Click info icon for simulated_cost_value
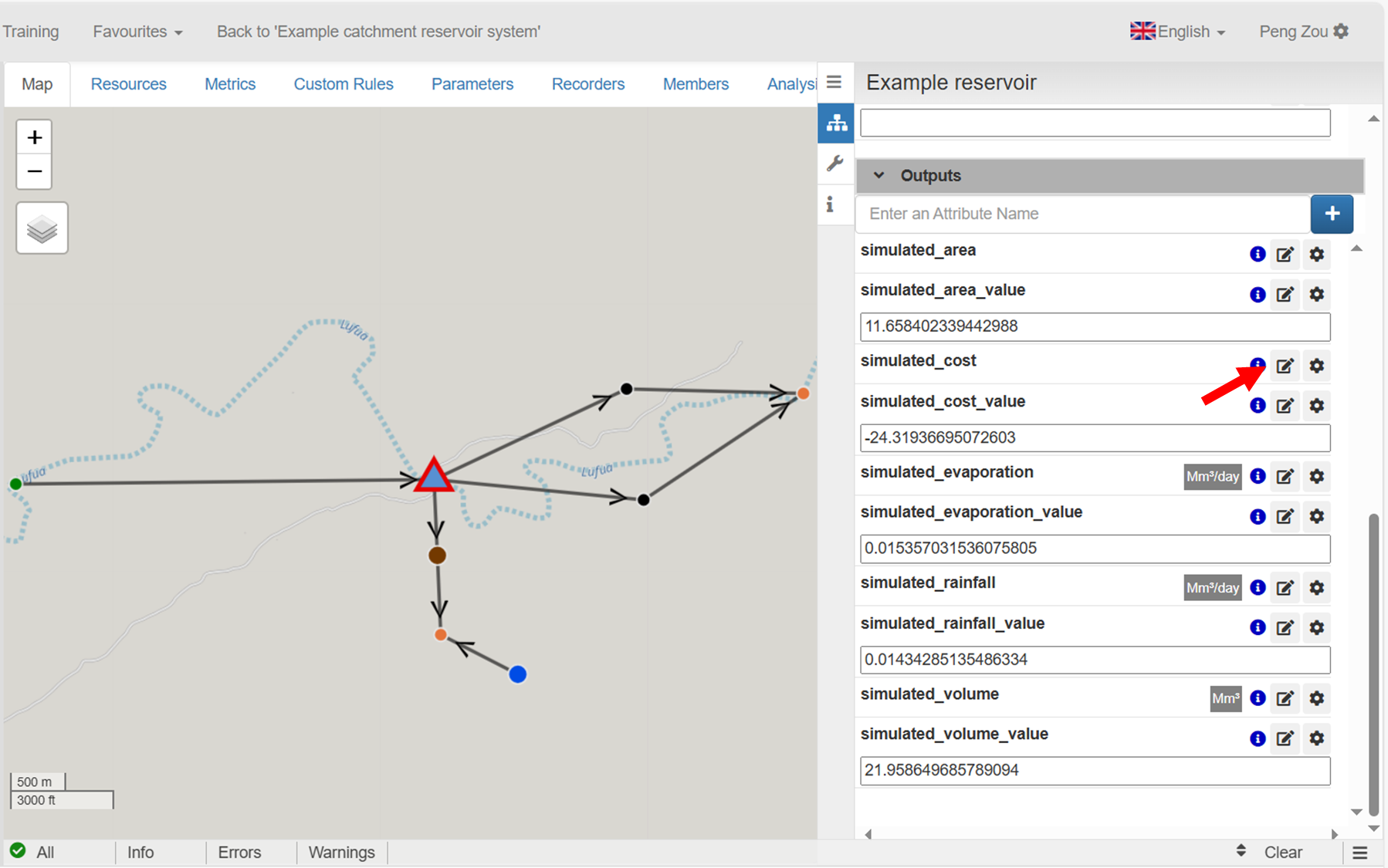 (x=1257, y=406)
